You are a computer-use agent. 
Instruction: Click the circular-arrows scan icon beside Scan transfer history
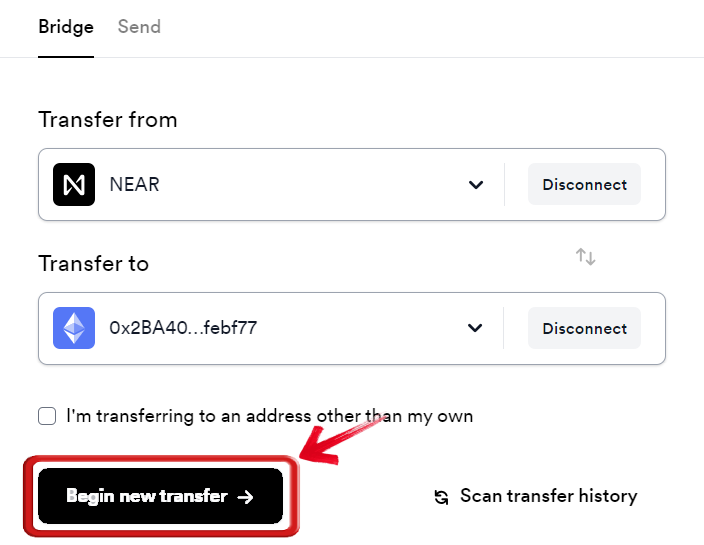[x=441, y=497]
